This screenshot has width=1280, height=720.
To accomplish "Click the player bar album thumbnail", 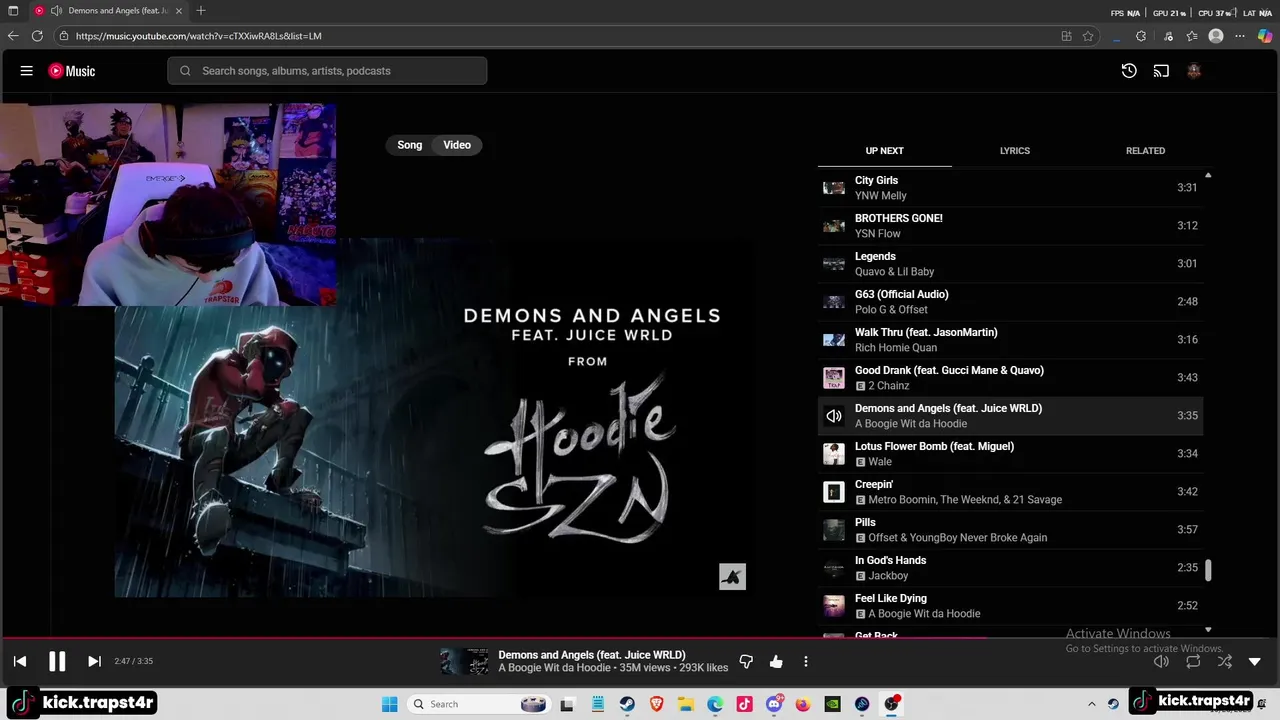I will 465,661.
